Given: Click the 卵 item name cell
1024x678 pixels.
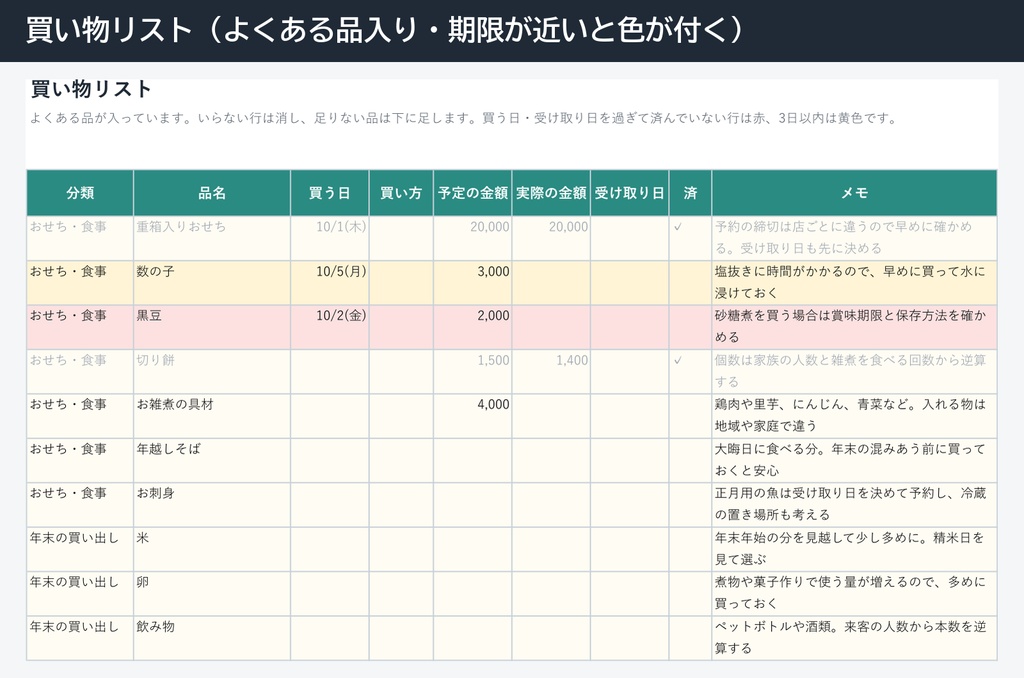Looking at the screenshot, I should (212, 594).
